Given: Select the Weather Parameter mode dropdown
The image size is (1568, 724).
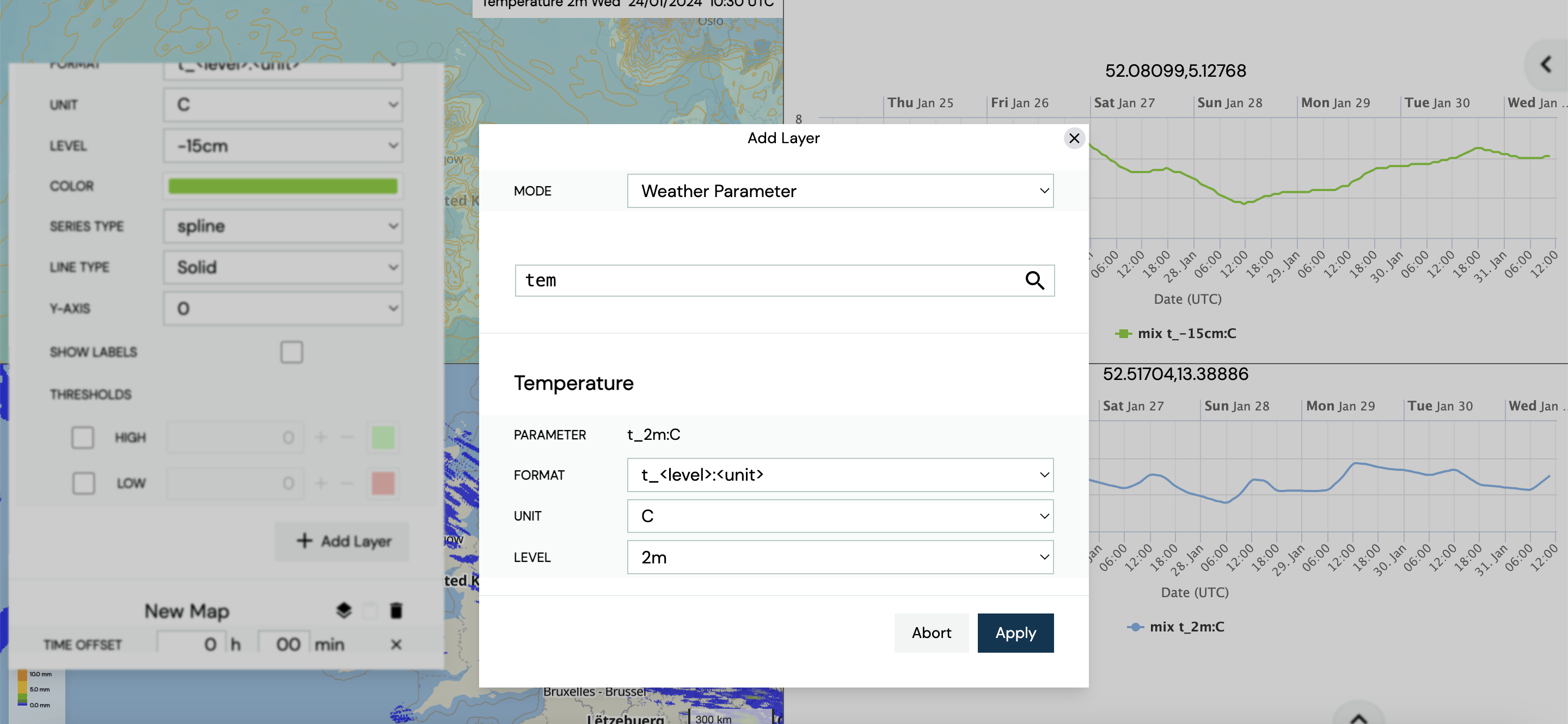Looking at the screenshot, I should point(840,191).
